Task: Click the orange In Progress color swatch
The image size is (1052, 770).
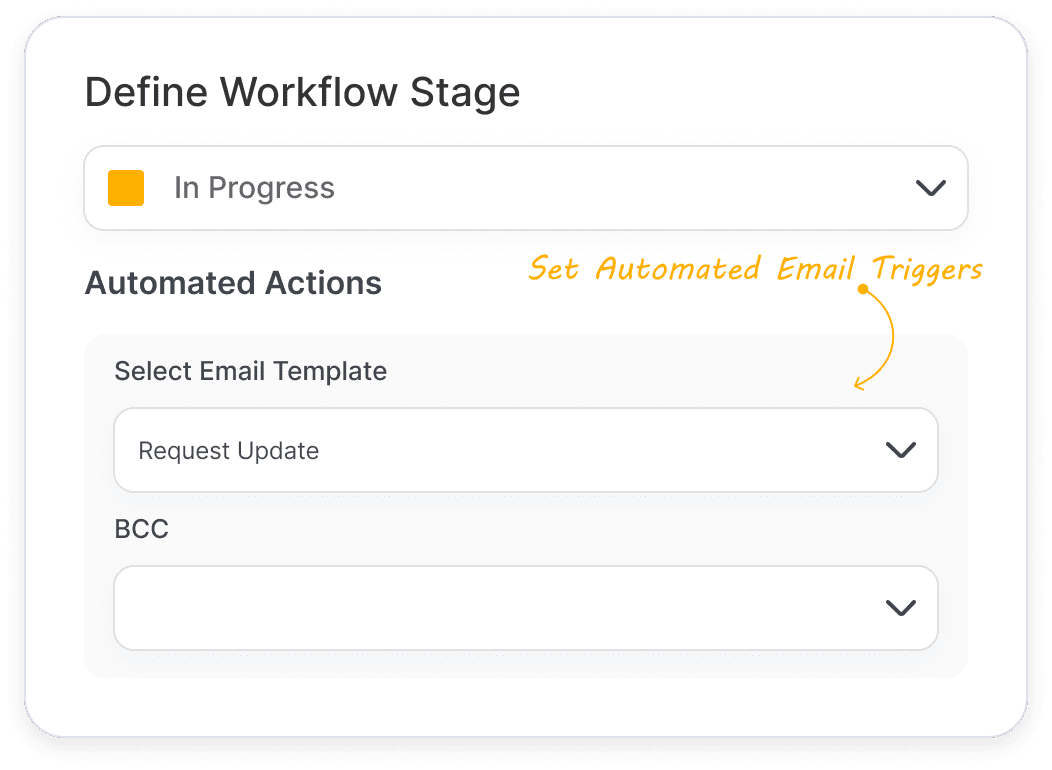Action: tap(126, 188)
